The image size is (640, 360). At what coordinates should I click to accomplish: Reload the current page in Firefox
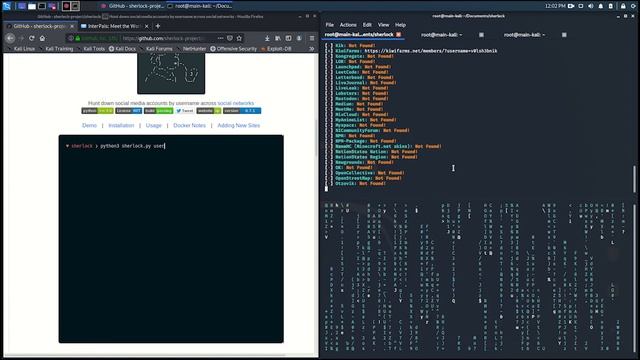tap(32, 38)
